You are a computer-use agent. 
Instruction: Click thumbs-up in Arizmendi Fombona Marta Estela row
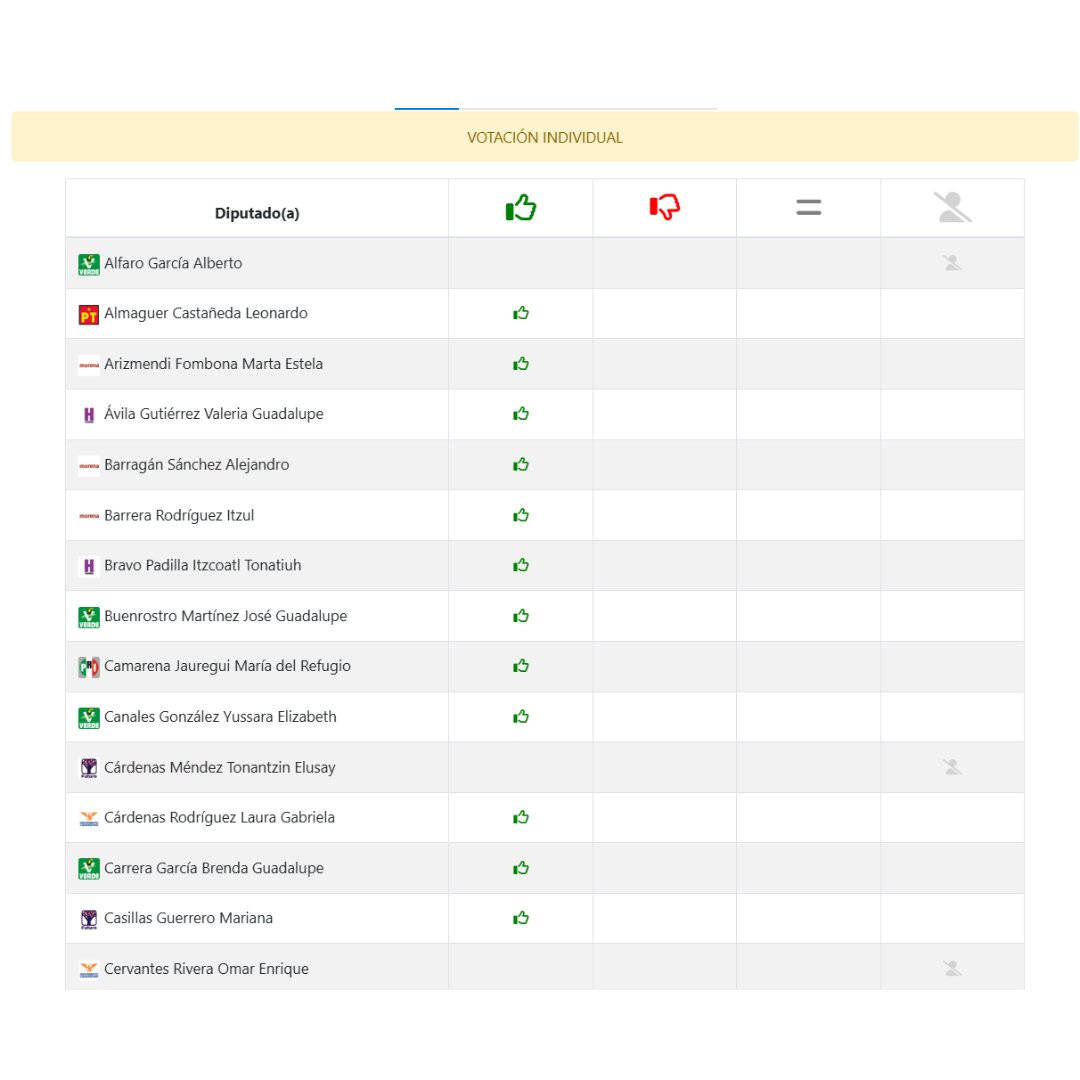tap(521, 364)
